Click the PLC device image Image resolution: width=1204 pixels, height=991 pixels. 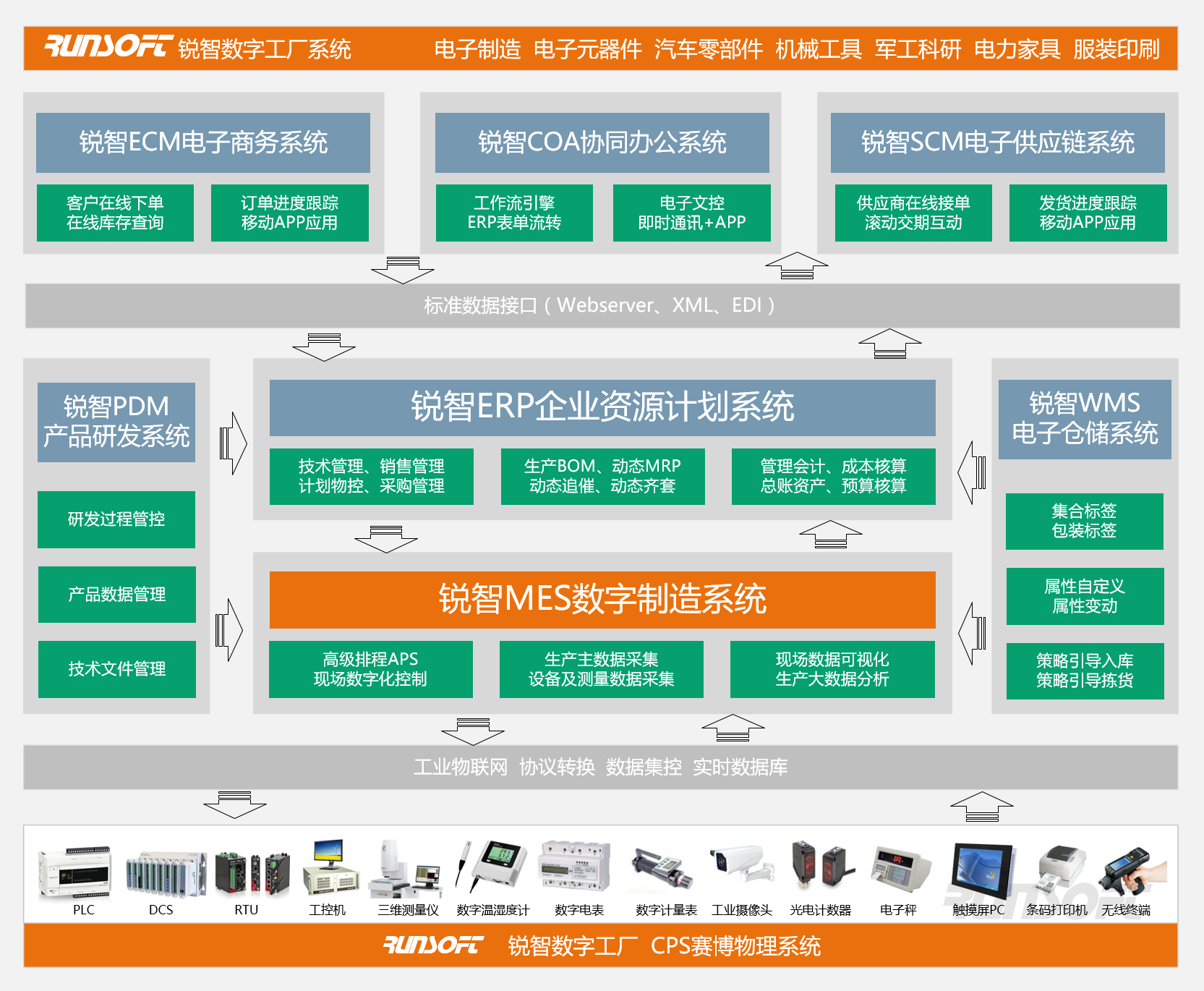pyautogui.click(x=75, y=872)
